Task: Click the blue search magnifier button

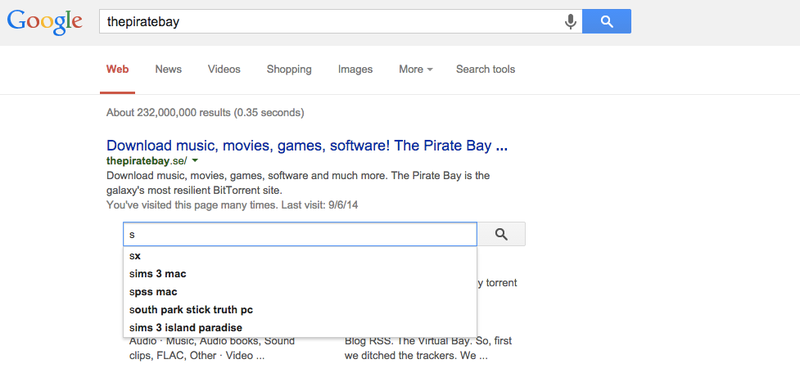Action: [x=606, y=21]
